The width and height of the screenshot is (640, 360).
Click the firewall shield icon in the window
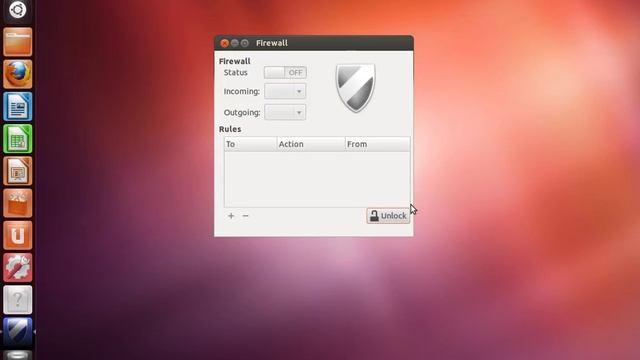point(355,88)
